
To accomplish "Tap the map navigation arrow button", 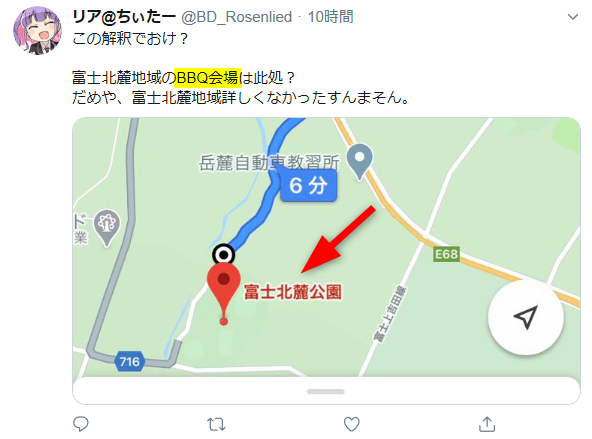I will pos(526,317).
